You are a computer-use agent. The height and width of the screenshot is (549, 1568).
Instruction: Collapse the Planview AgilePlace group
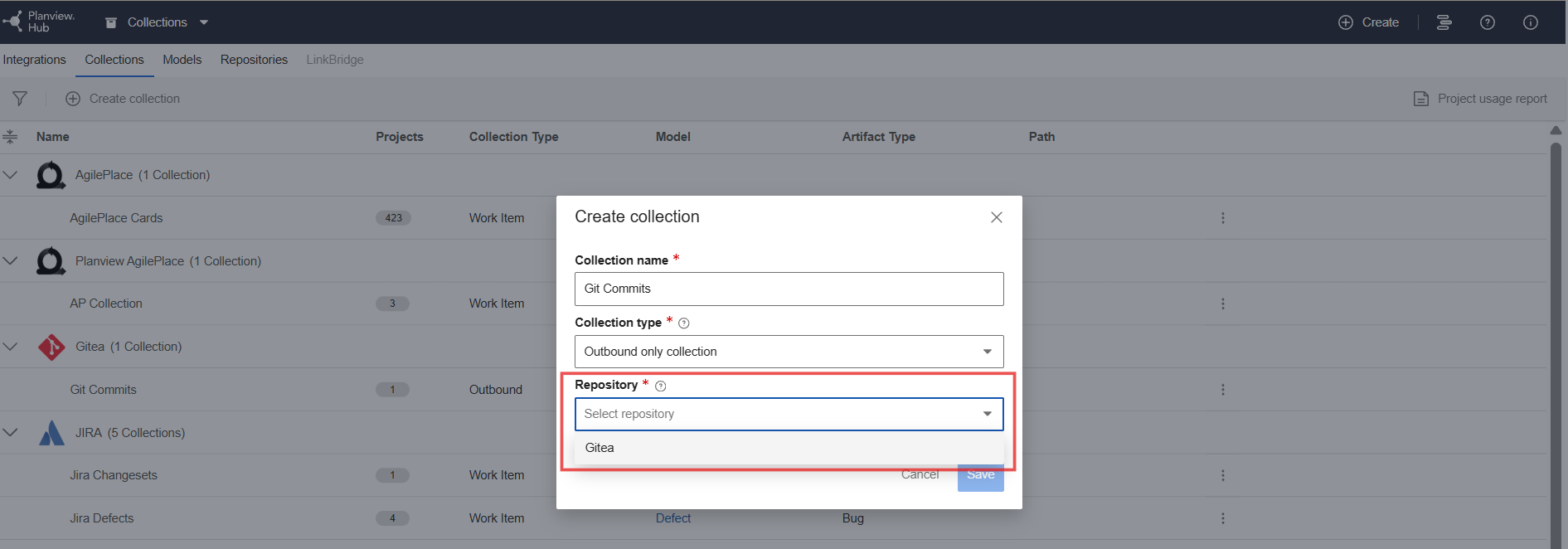10,261
